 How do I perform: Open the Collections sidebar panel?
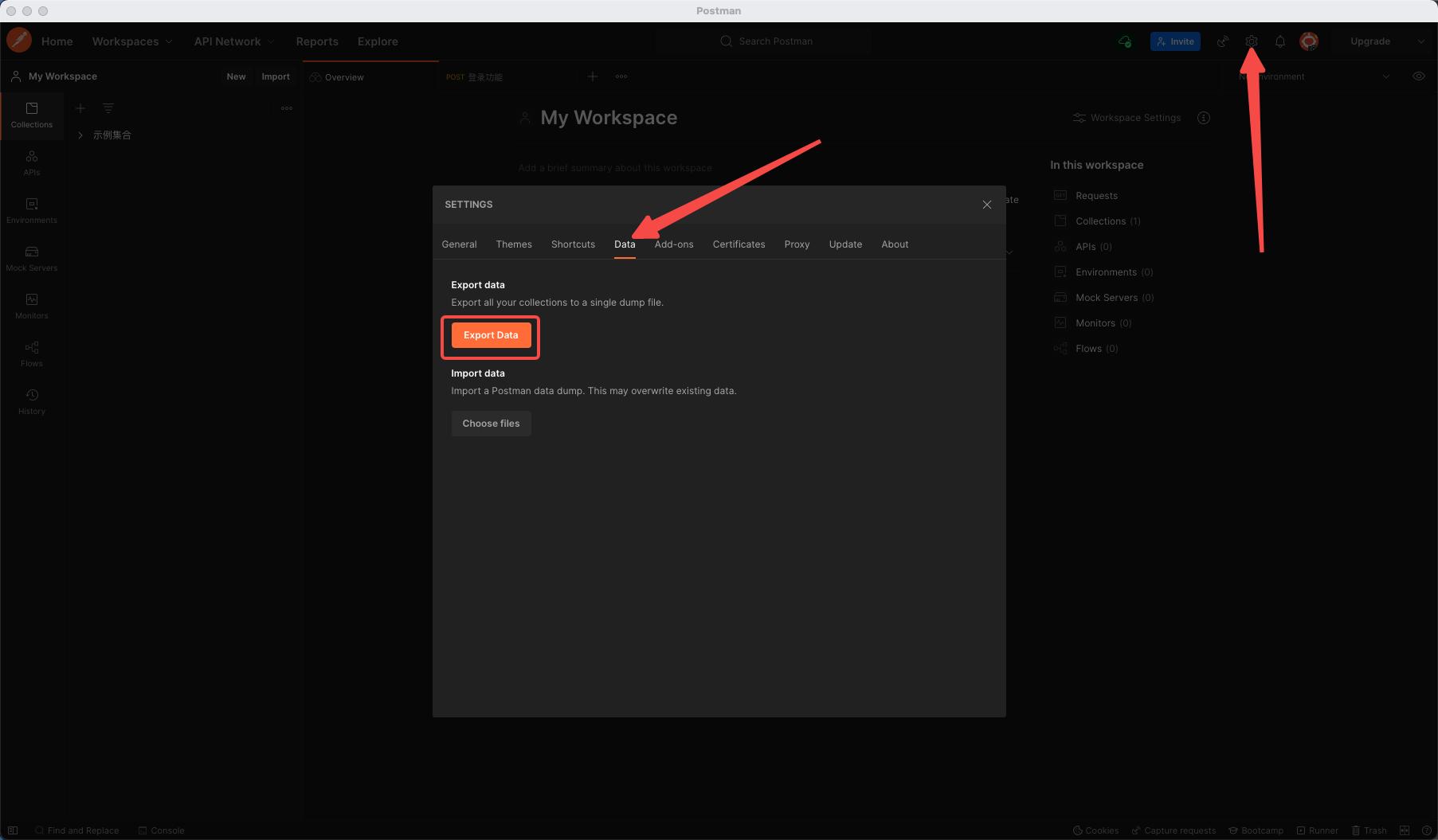tap(32, 115)
